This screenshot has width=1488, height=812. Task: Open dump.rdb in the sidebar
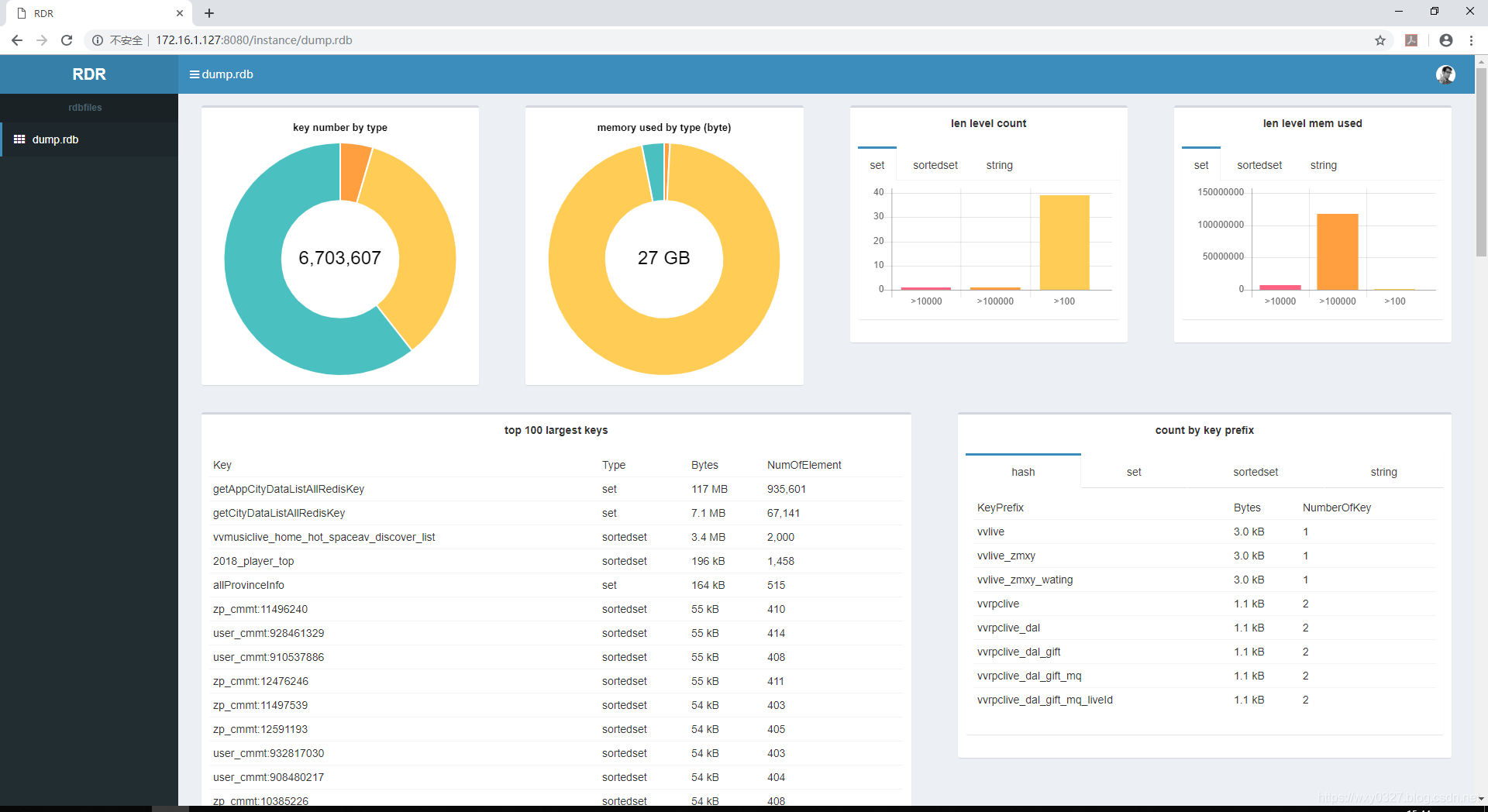(x=89, y=139)
